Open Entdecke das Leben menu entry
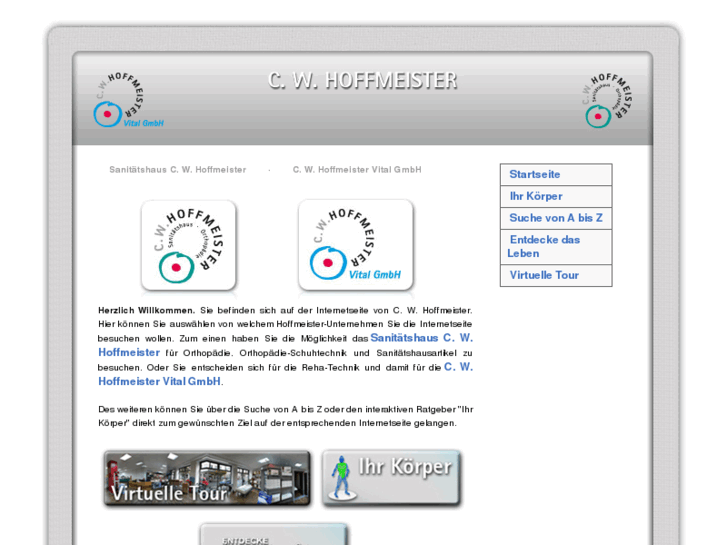This screenshot has height=545, width=727. 556,247
